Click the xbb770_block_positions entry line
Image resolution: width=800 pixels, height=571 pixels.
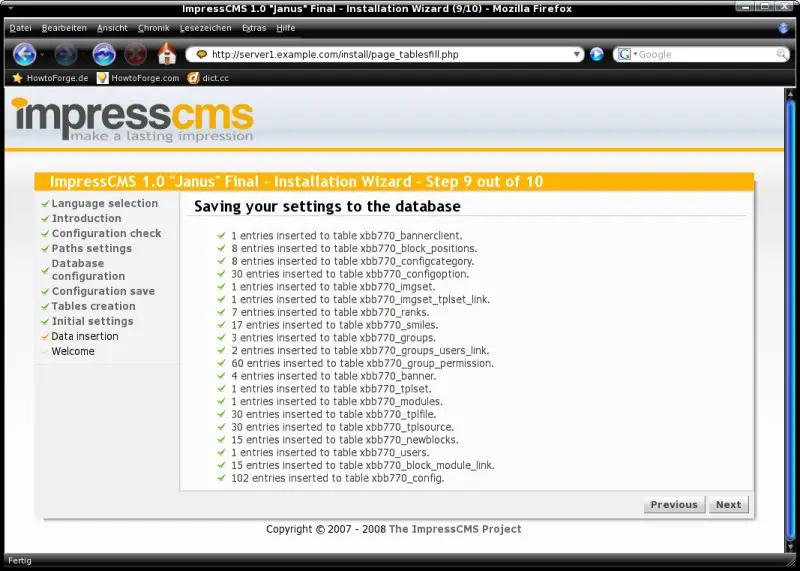tap(354, 249)
